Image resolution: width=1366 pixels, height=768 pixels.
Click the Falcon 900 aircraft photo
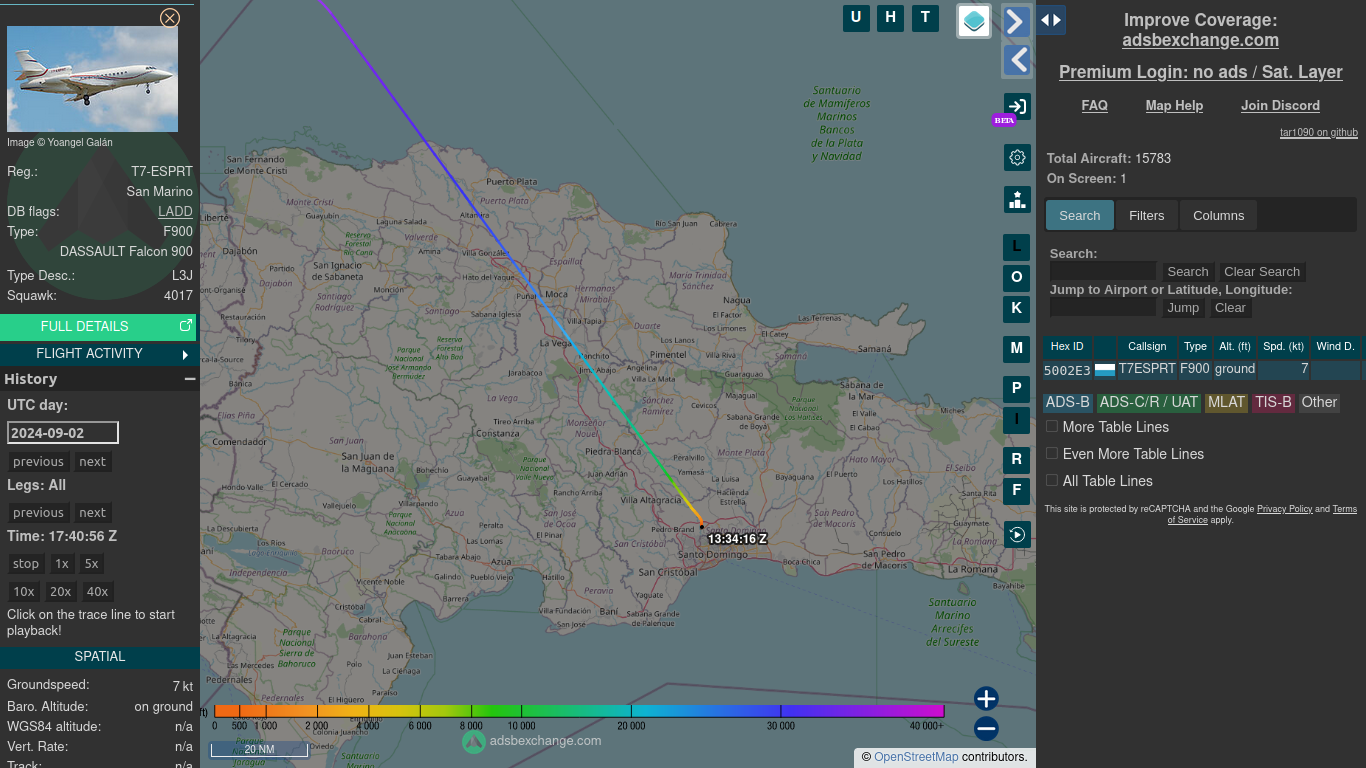tap(92, 79)
